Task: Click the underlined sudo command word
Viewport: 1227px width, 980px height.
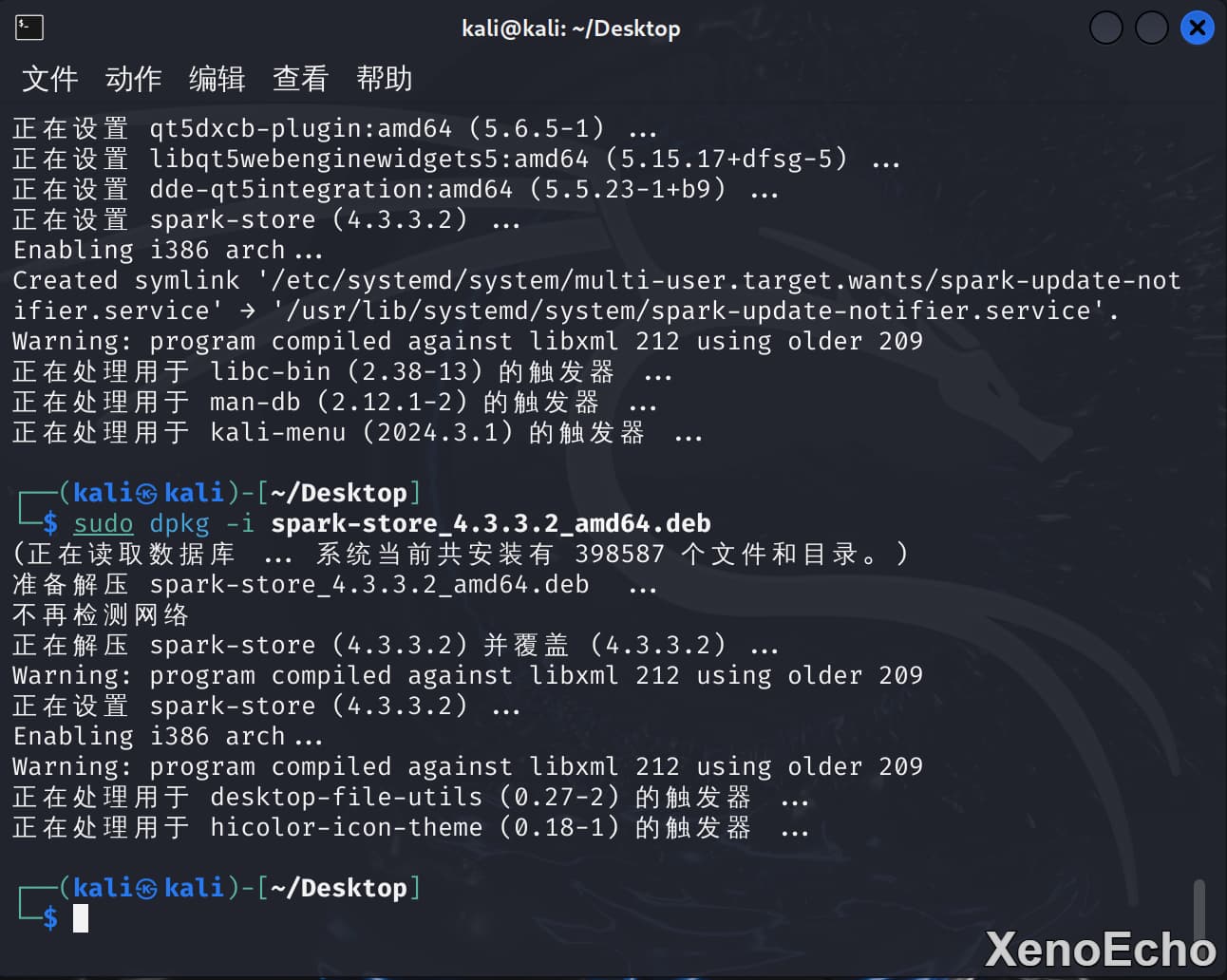Action: click(104, 523)
